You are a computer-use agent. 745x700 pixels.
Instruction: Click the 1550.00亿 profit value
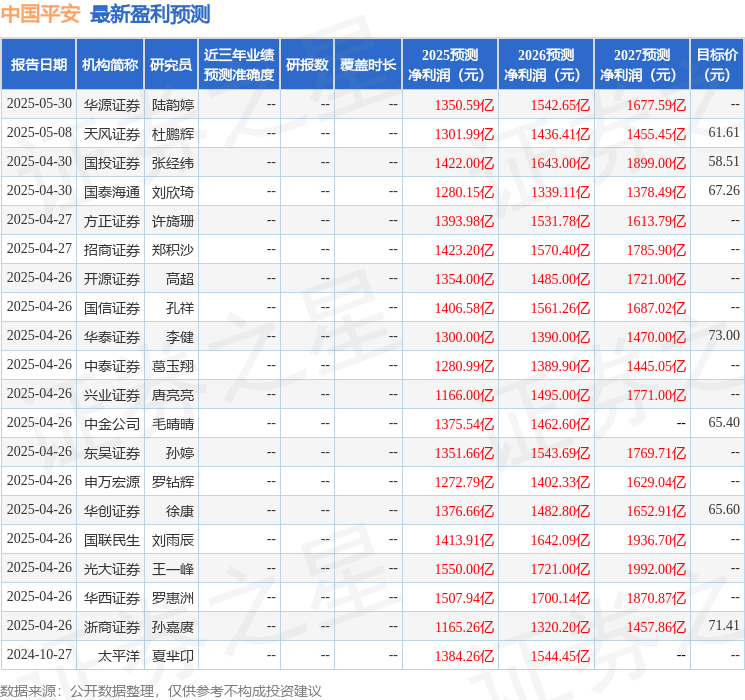(464, 569)
